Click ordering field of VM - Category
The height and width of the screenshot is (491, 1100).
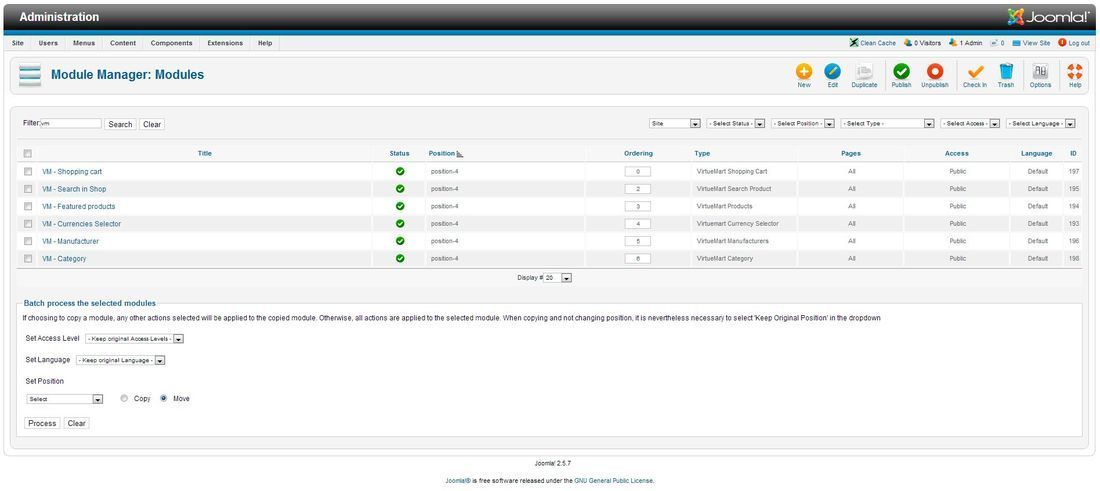638,258
